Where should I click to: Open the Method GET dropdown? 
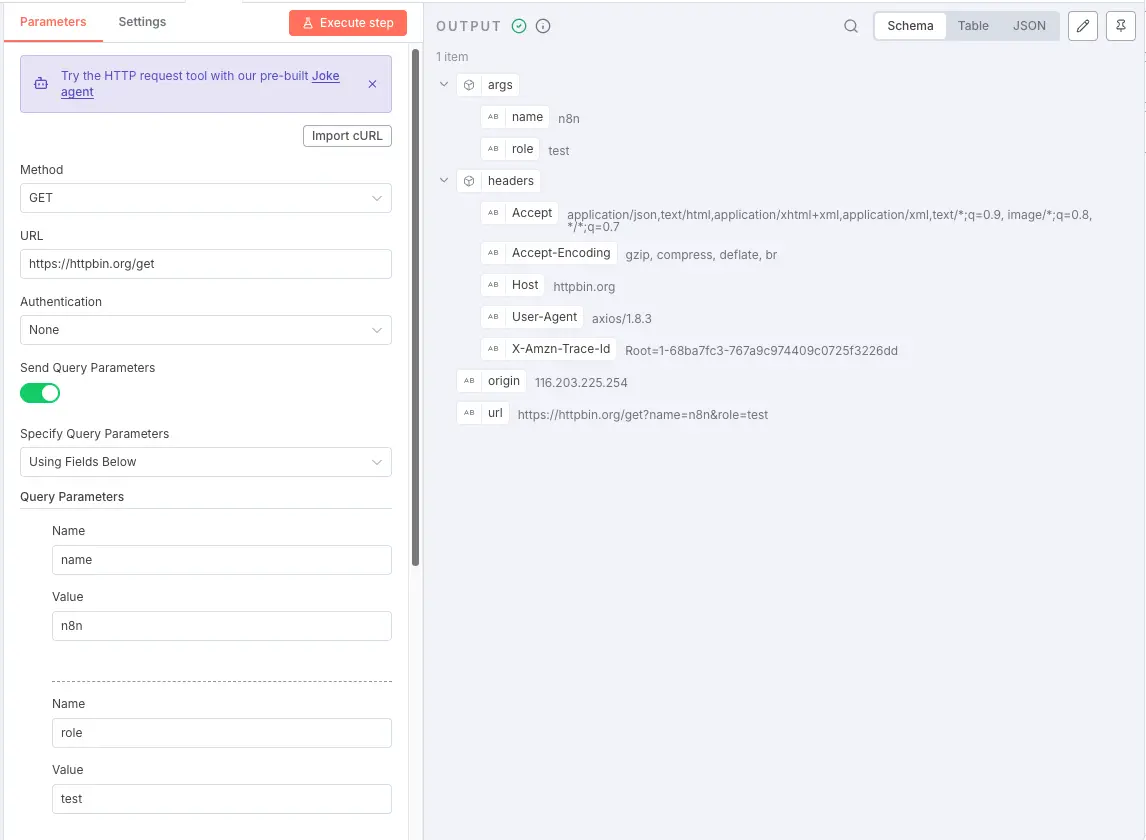(x=205, y=197)
